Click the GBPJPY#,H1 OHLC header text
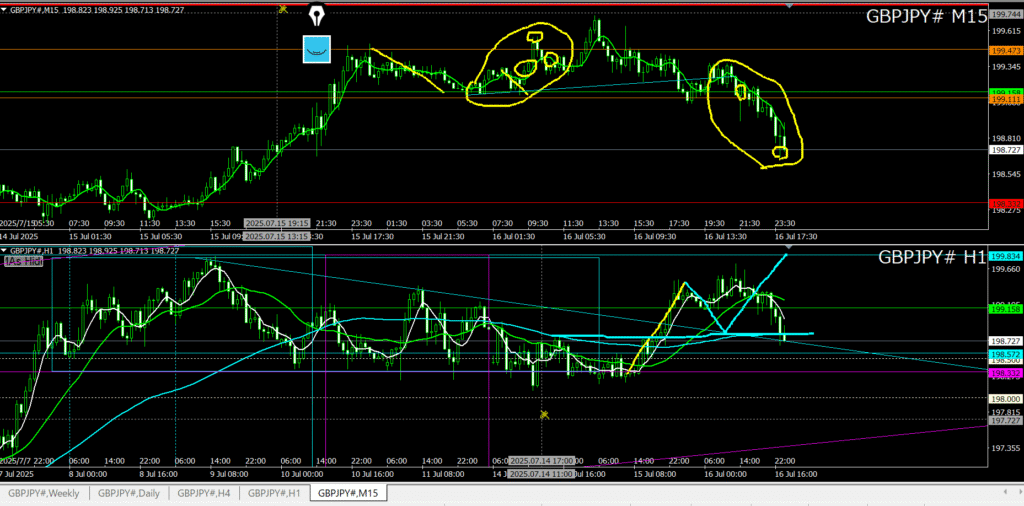Image resolution: width=1024 pixels, height=506 pixels. 95,250
